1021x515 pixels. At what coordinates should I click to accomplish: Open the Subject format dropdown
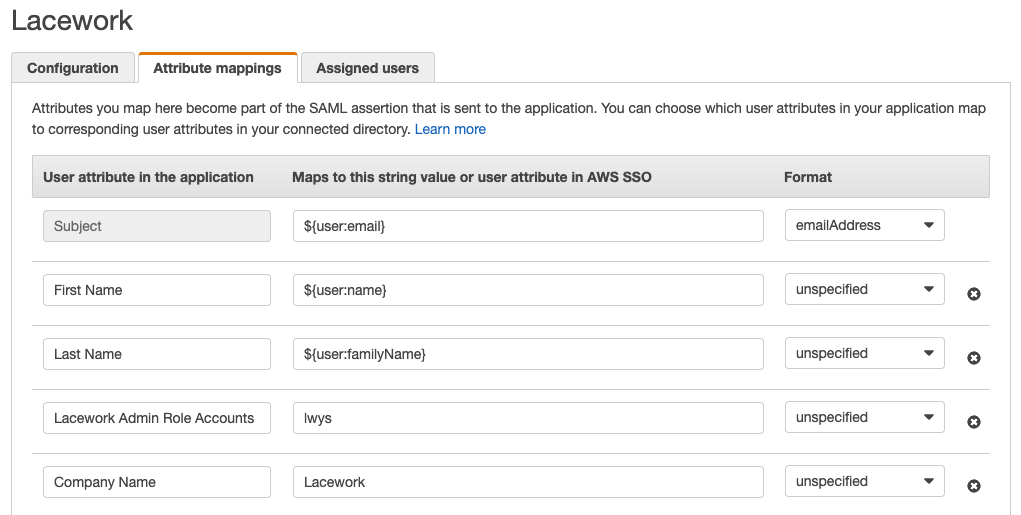point(865,226)
